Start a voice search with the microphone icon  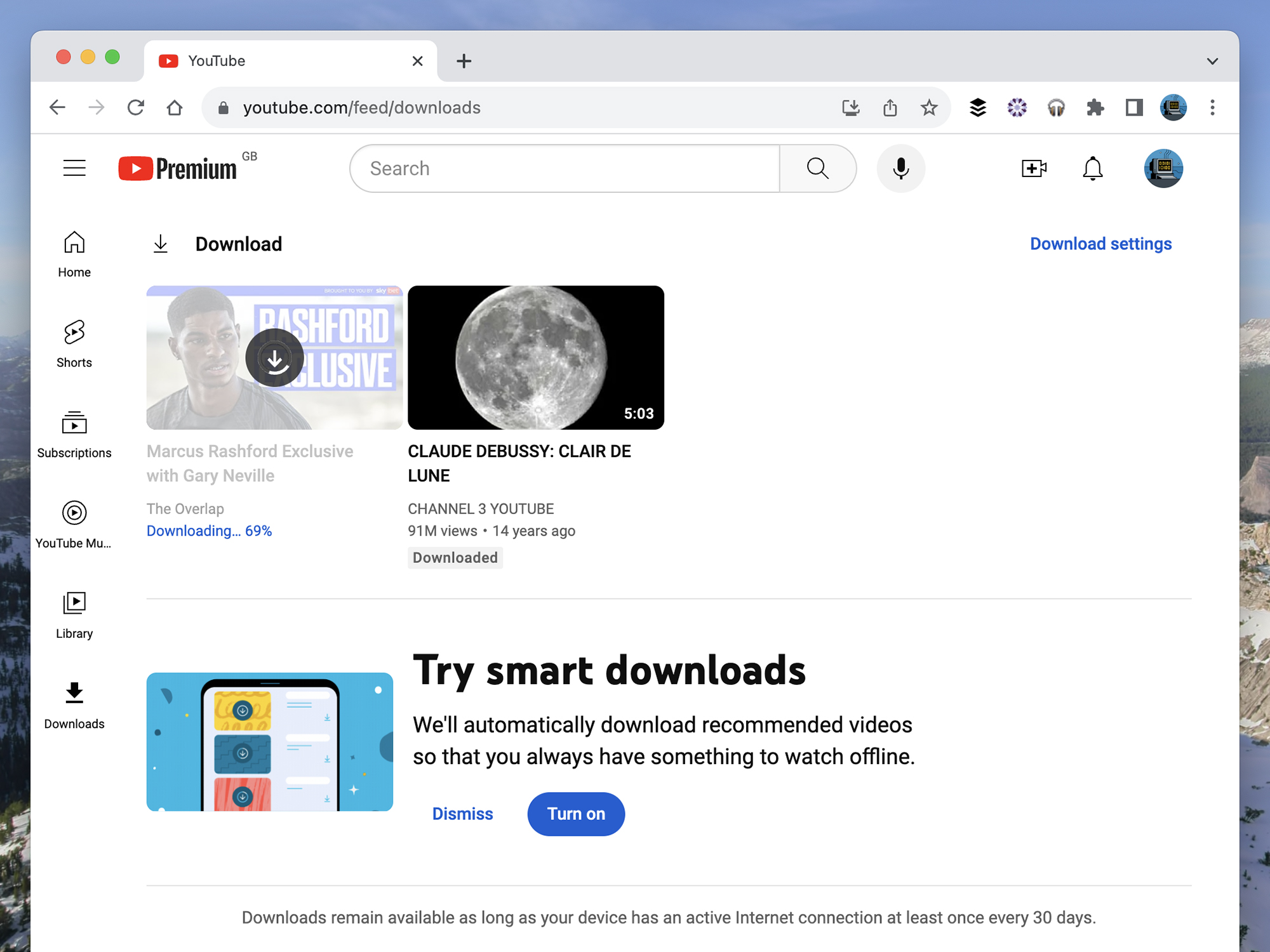[900, 168]
